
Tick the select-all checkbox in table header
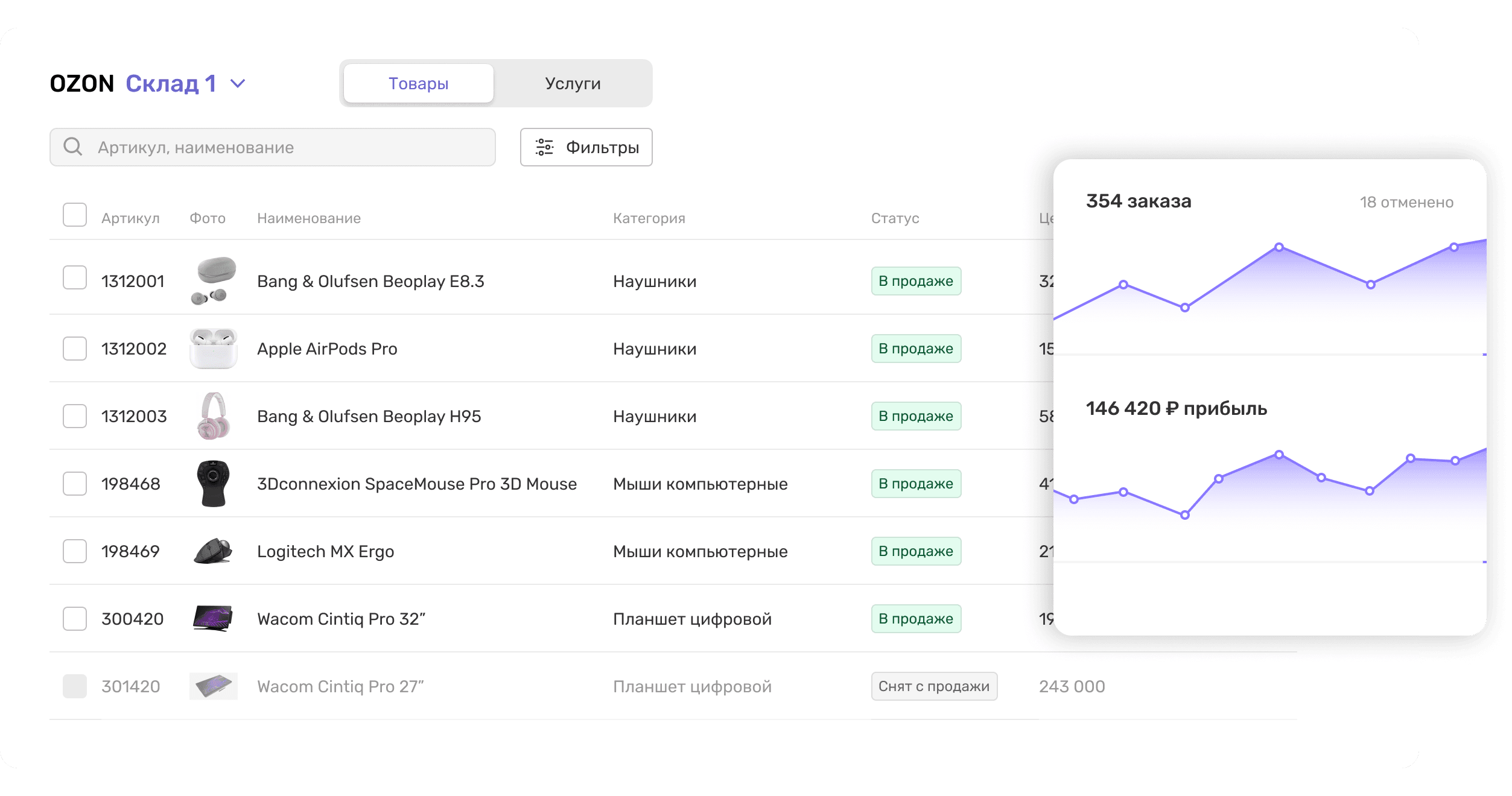tap(75, 215)
